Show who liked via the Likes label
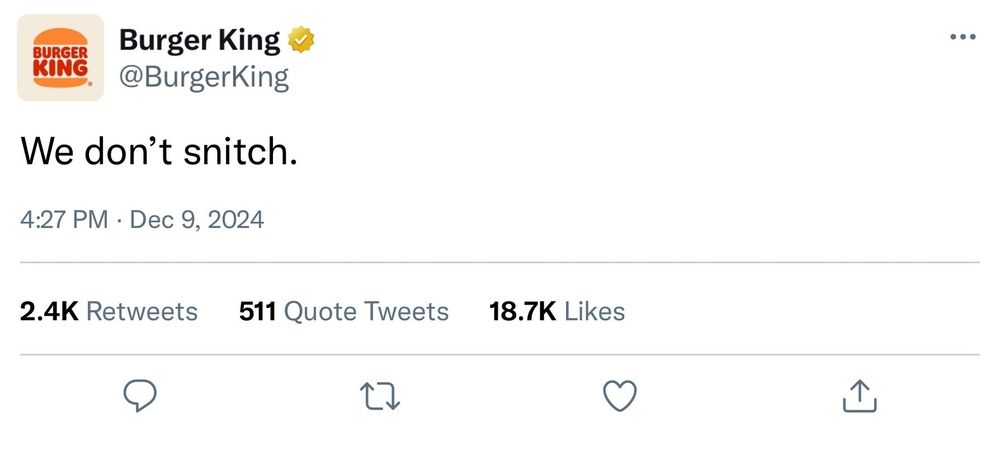Image resolution: width=1000 pixels, height=456 pixels. (x=595, y=311)
